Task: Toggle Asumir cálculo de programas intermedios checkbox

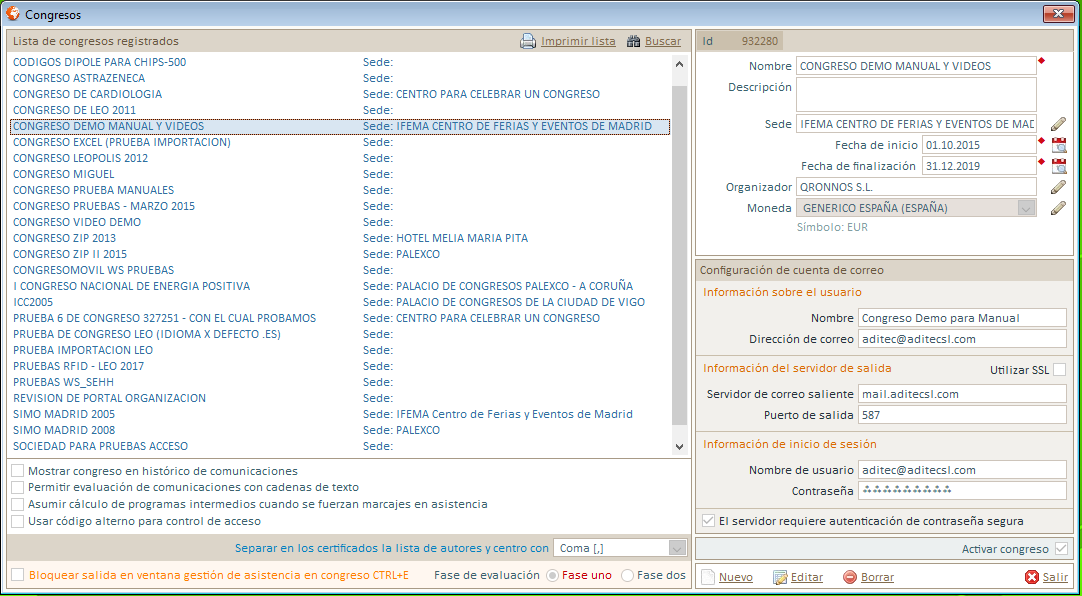Action: pyautogui.click(x=18, y=504)
